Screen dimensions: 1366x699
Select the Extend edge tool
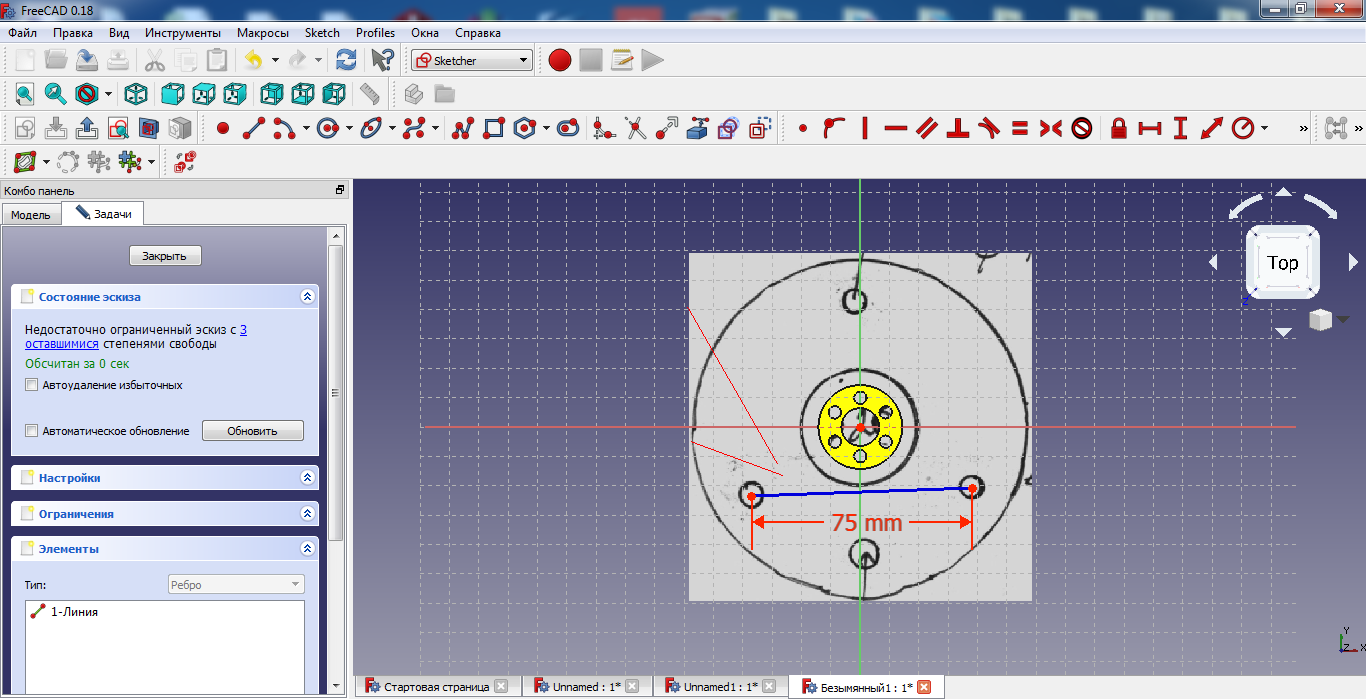click(x=666, y=128)
